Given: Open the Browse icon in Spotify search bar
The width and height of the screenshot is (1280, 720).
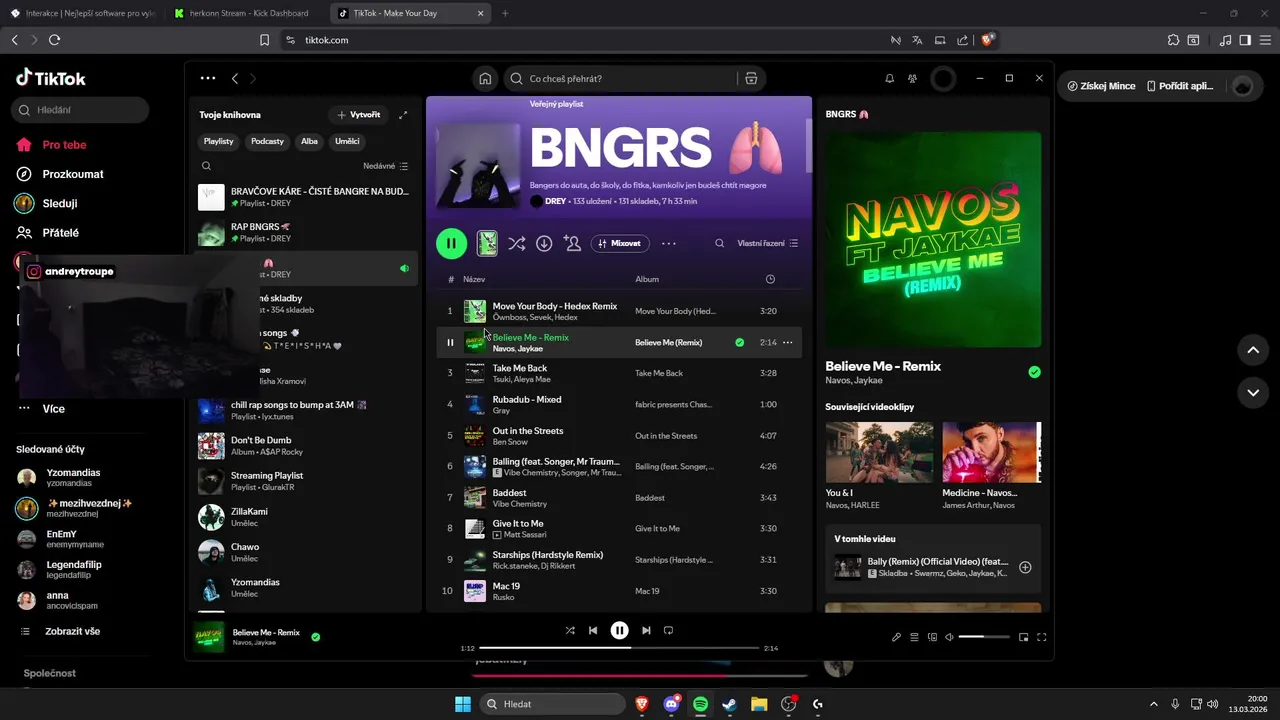Looking at the screenshot, I should pyautogui.click(x=751, y=78).
